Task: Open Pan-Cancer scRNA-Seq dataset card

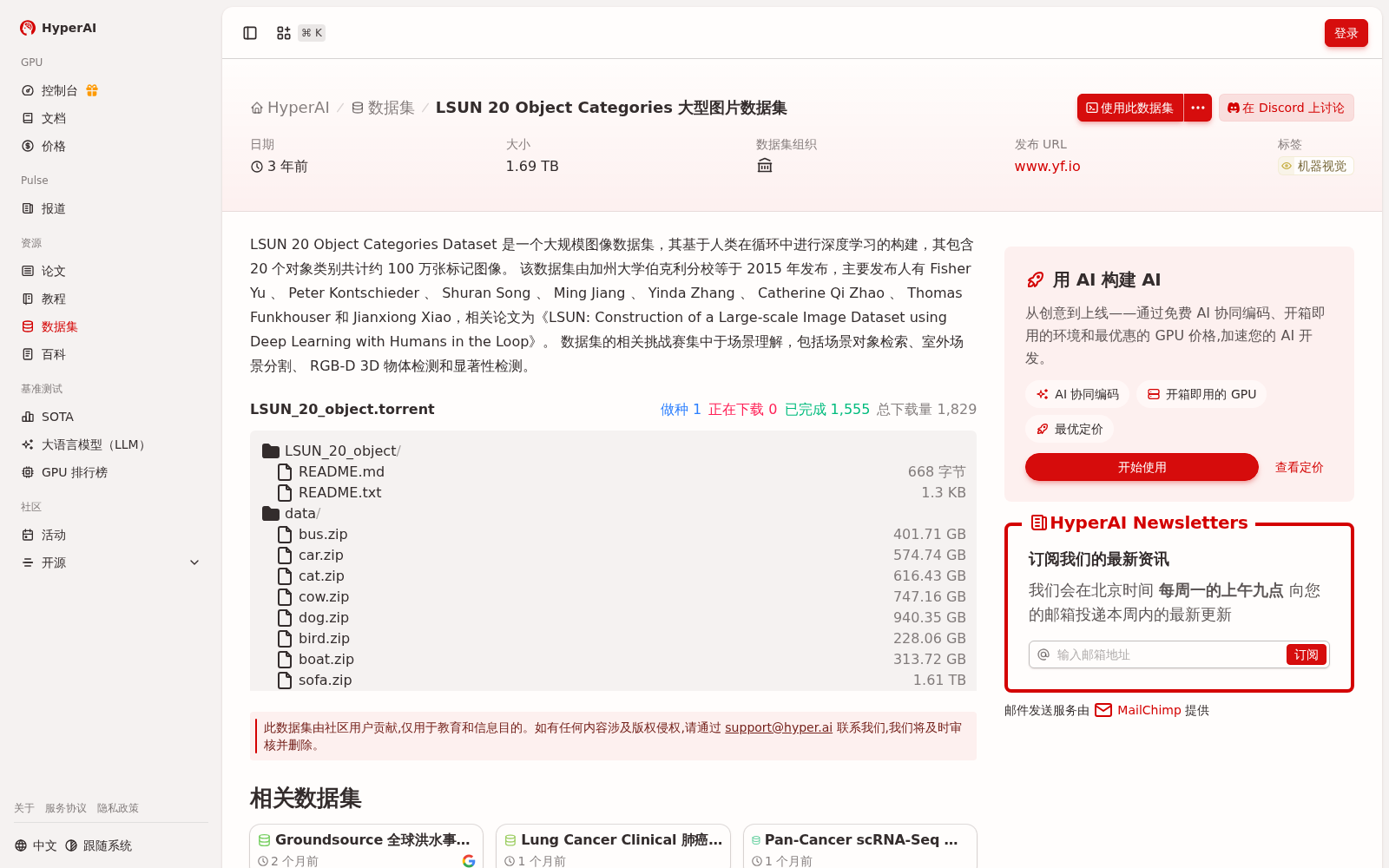Action: click(860, 846)
